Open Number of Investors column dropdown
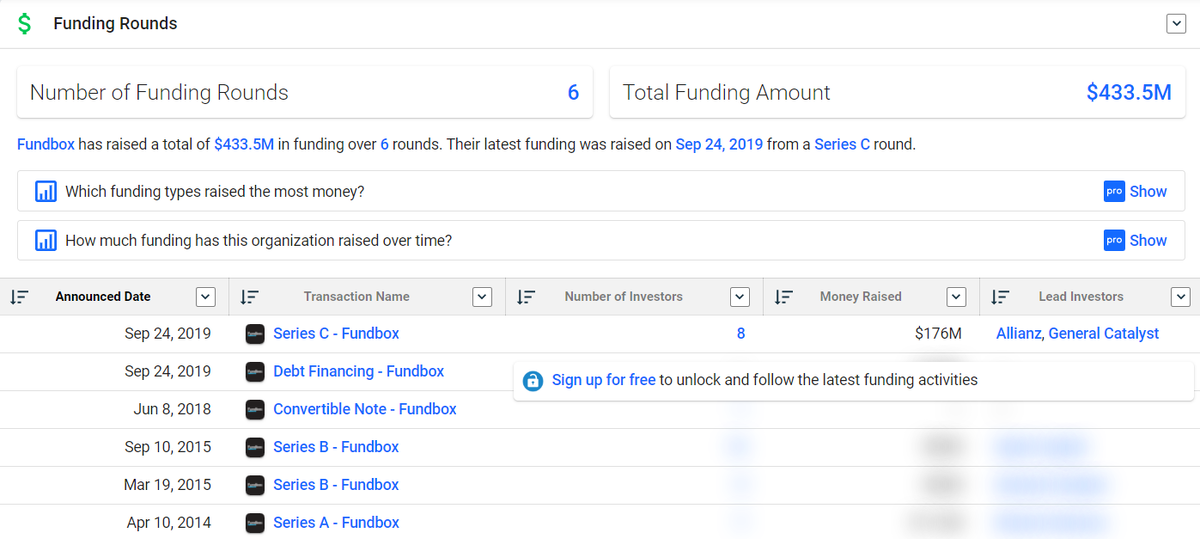Image resolution: width=1200 pixels, height=539 pixels. 740,297
